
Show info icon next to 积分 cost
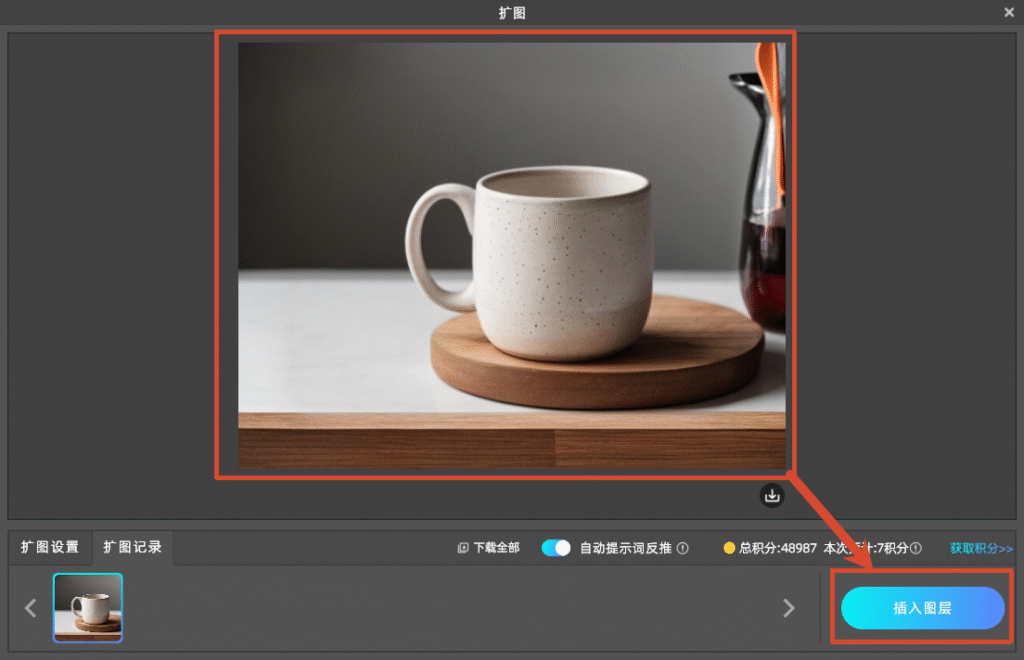click(x=916, y=548)
